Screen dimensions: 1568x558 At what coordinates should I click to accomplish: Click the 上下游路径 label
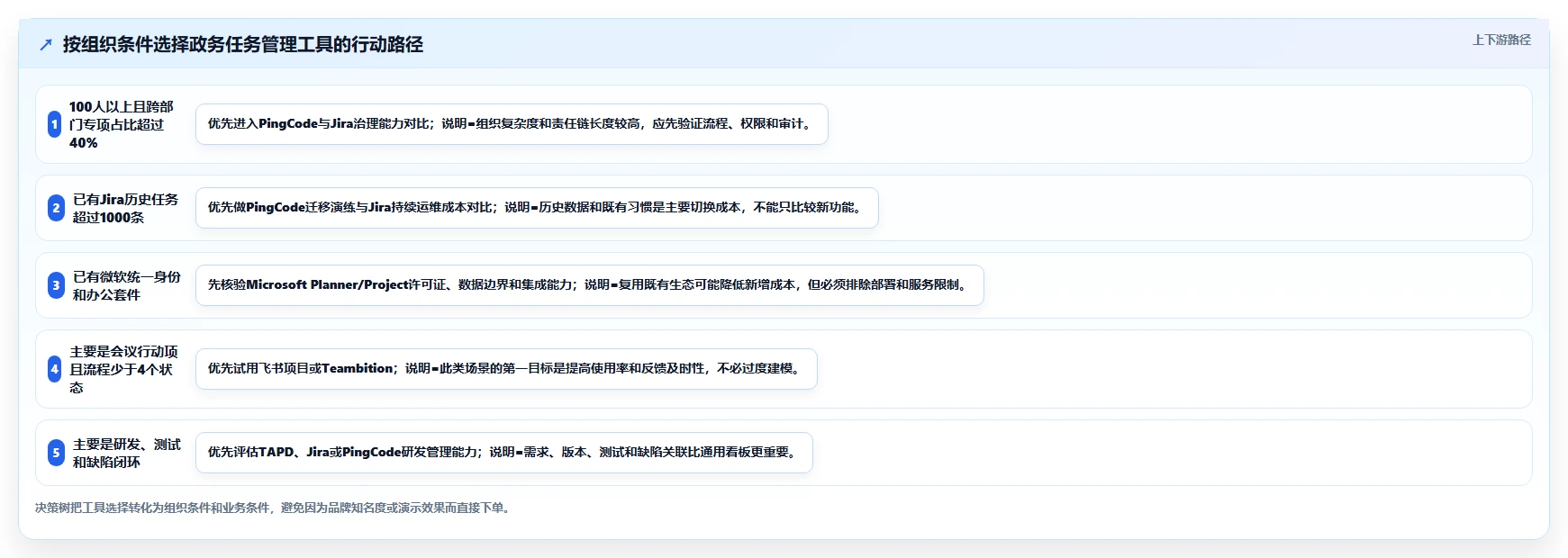(x=1501, y=40)
